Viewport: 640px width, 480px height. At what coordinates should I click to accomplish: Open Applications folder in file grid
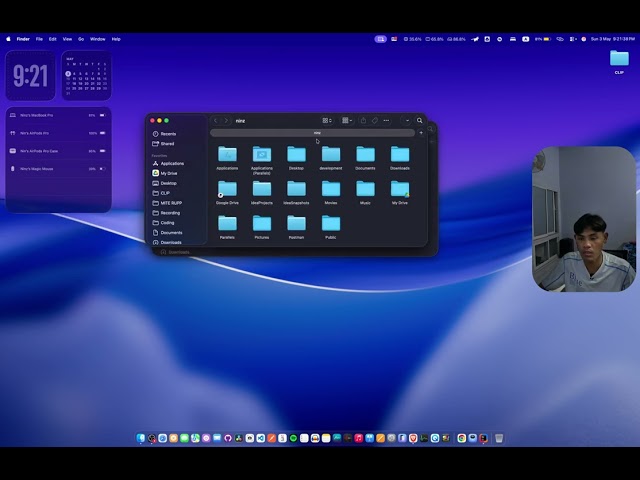[227, 158]
